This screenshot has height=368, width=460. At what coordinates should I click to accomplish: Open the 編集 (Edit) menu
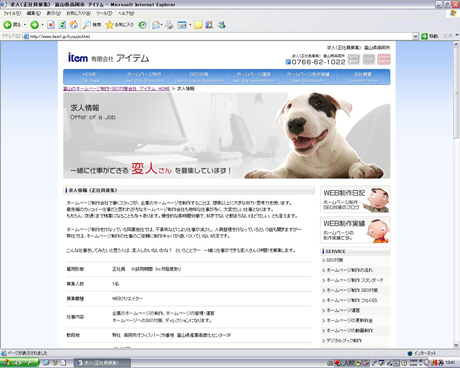point(33,13)
